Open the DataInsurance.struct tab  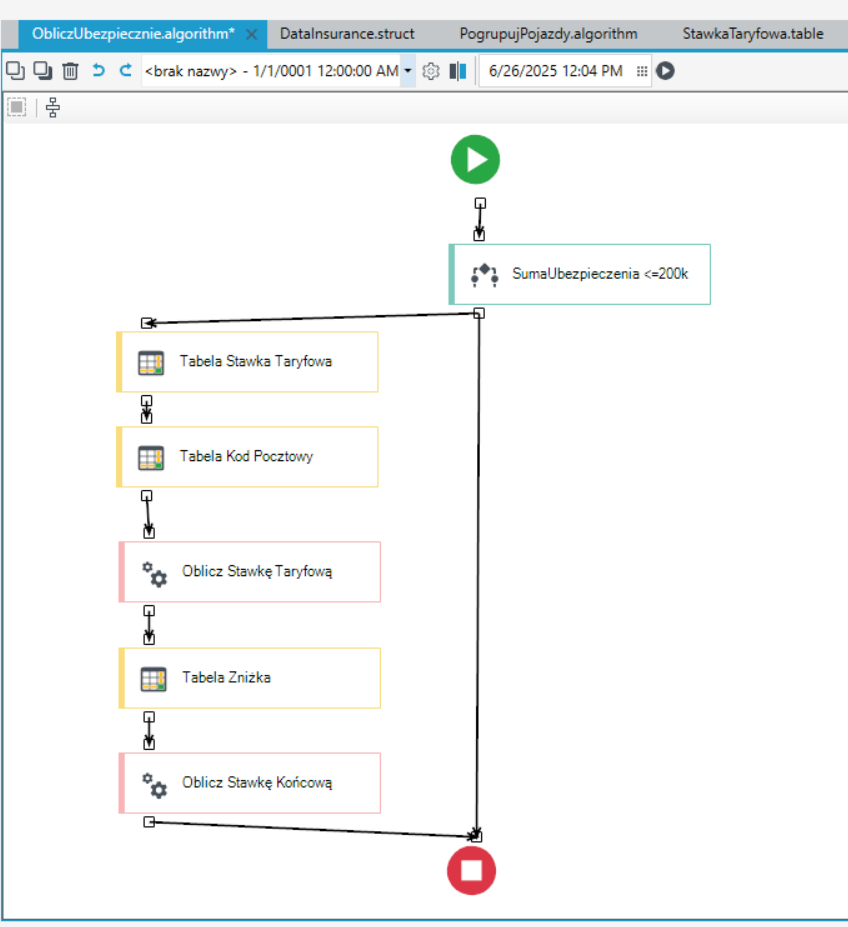347,34
